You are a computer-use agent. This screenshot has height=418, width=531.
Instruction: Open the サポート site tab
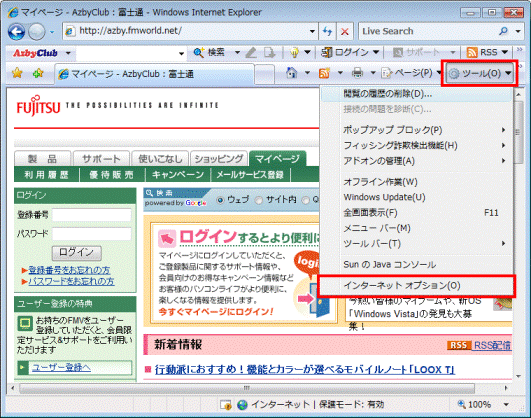click(101, 159)
